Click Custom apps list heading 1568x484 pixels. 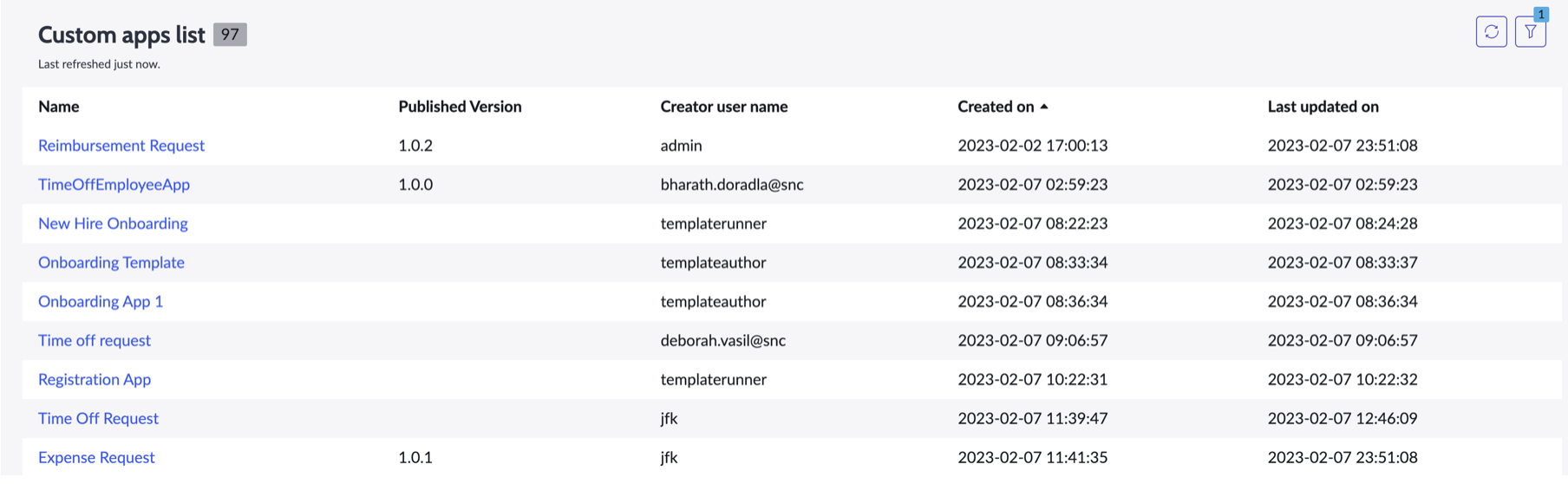tap(121, 35)
